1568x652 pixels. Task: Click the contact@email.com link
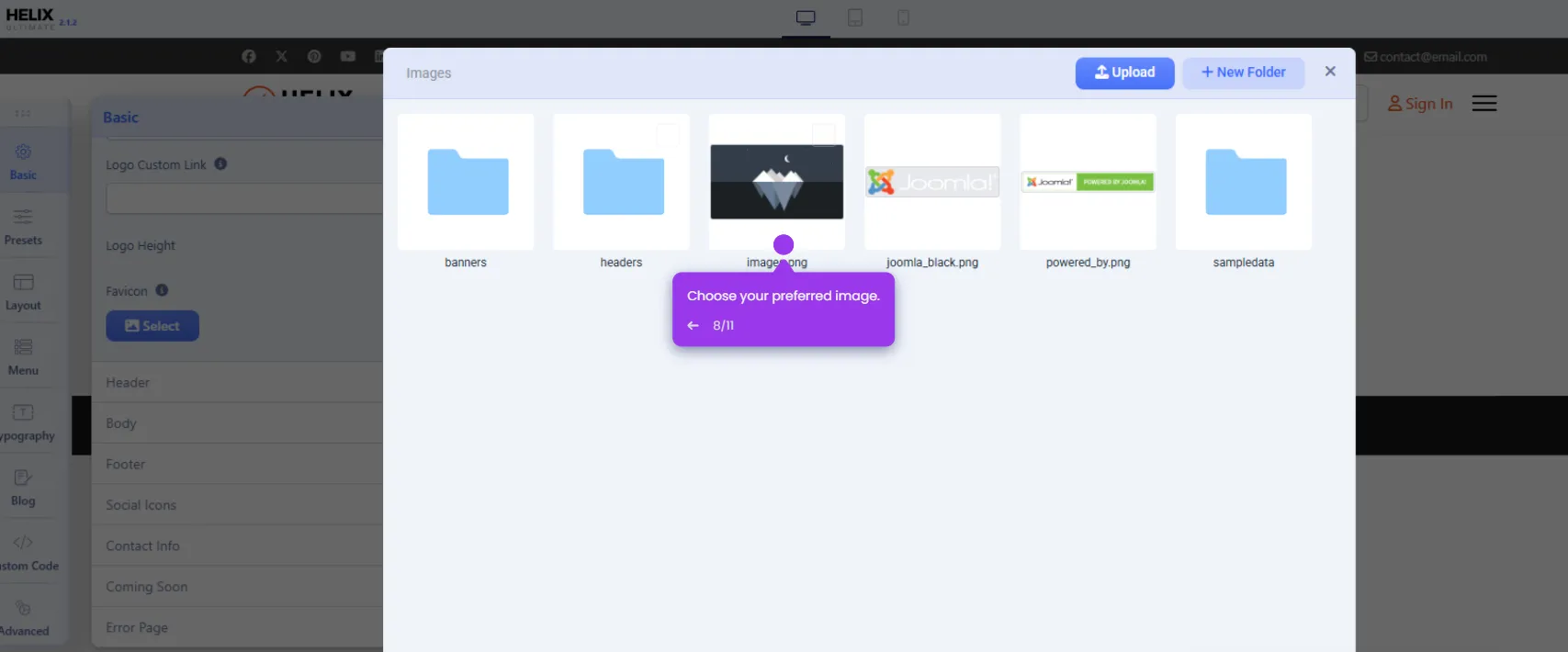click(1426, 57)
